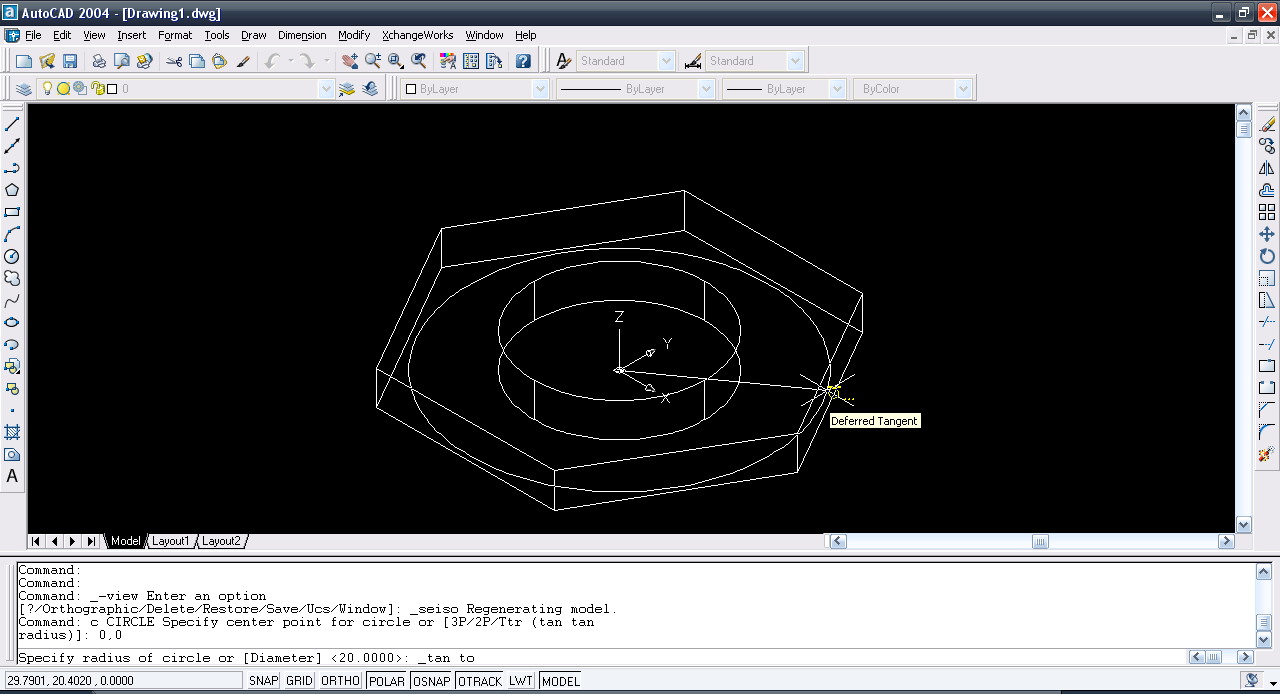Click the Pan Realtime hand icon
The image size is (1280, 694).
(349, 61)
